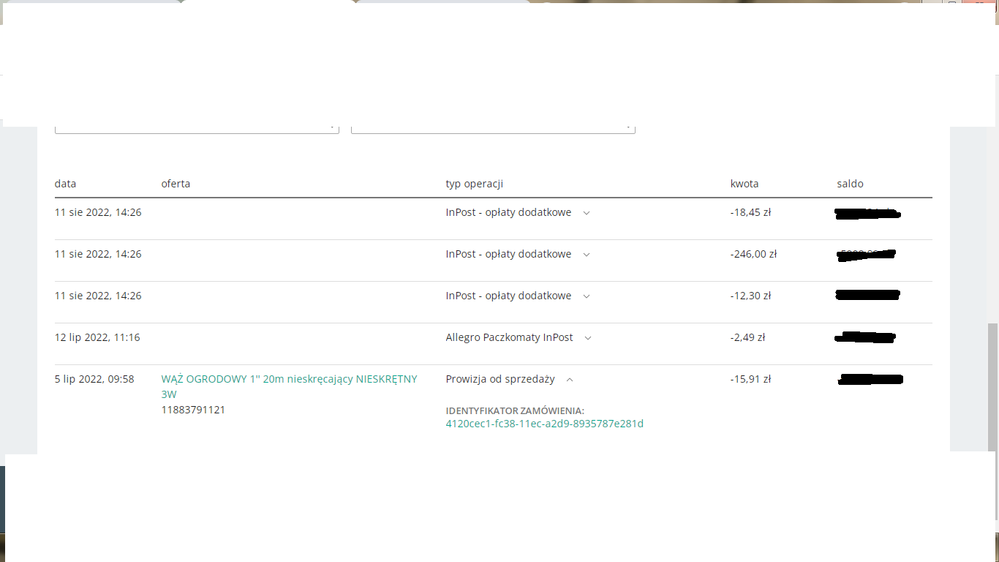The image size is (999, 562).
Task: Open the filter dropdown above typ operacji column
Action: (x=492, y=127)
